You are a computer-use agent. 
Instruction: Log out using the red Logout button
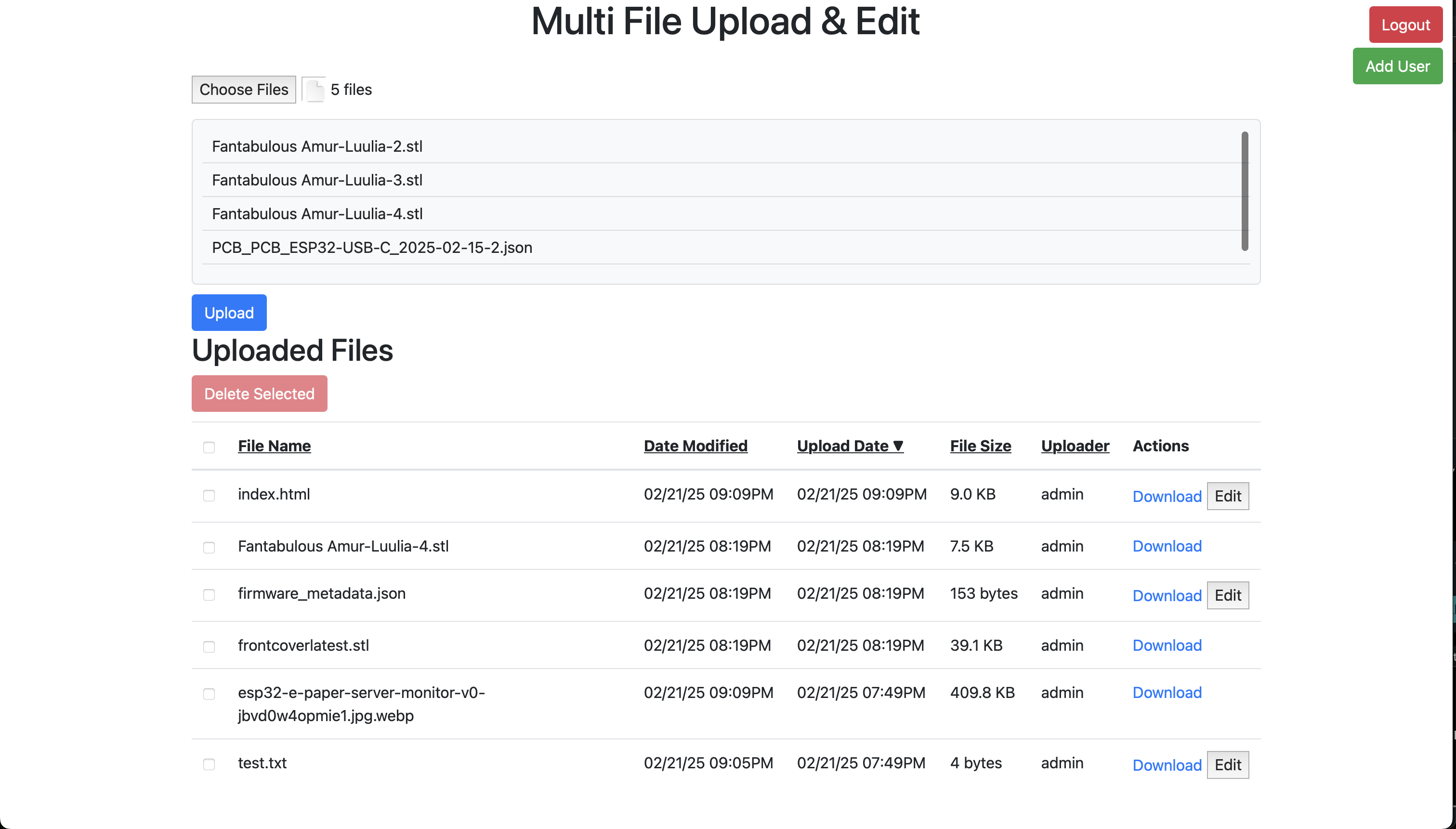pos(1405,25)
